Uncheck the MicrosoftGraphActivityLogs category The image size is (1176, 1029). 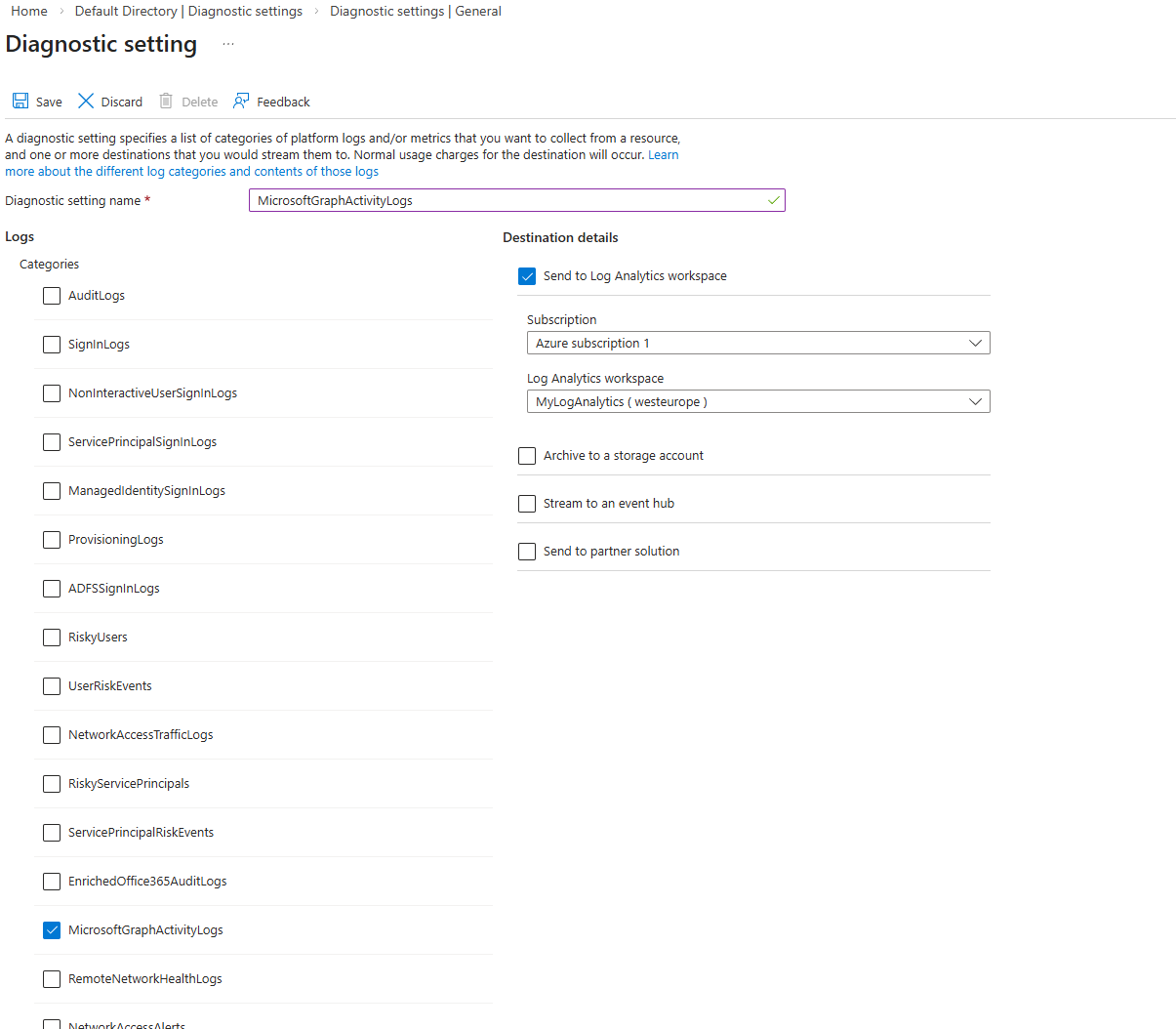point(51,929)
